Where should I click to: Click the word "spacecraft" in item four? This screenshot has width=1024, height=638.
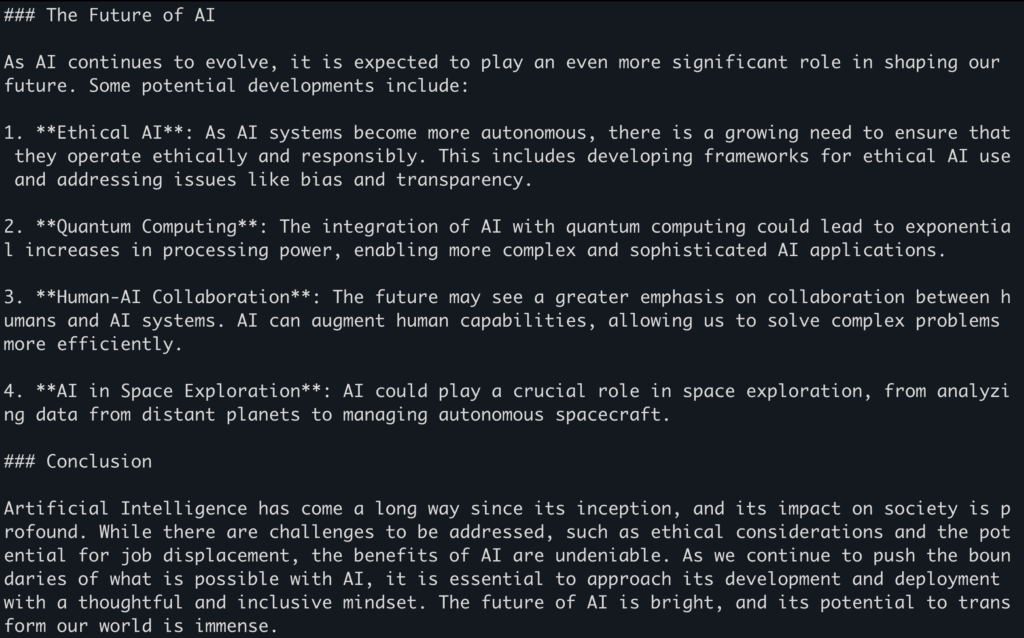pos(608,415)
